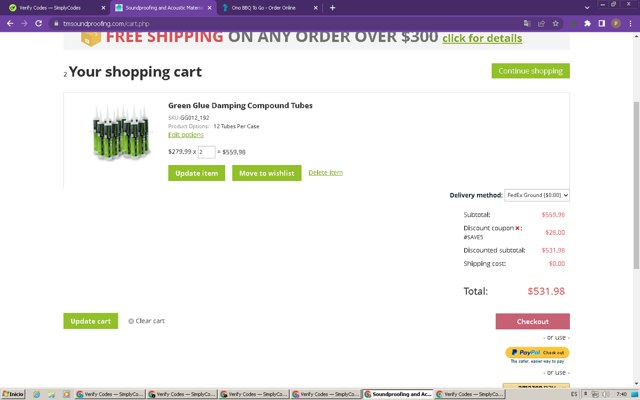Click the Move to wishlist button
This screenshot has height=400, width=640.
tap(267, 173)
